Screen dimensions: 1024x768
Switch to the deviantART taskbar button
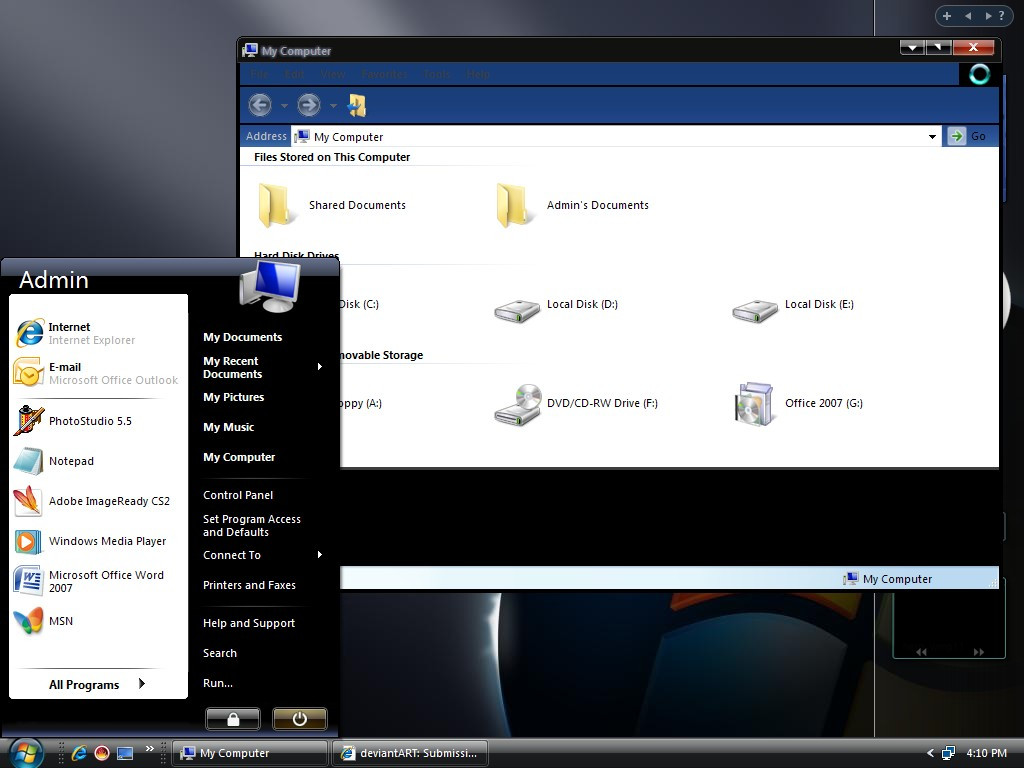410,753
